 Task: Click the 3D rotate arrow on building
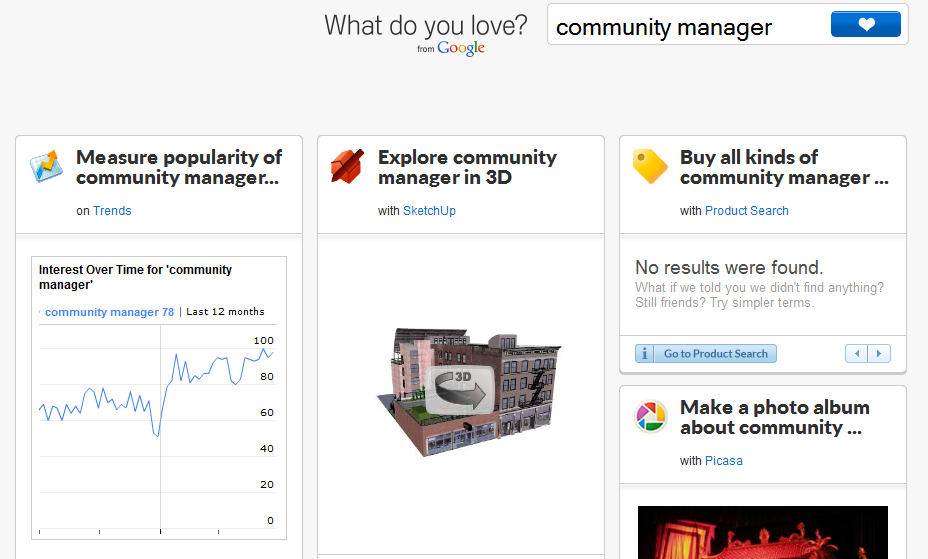pyautogui.click(x=460, y=389)
